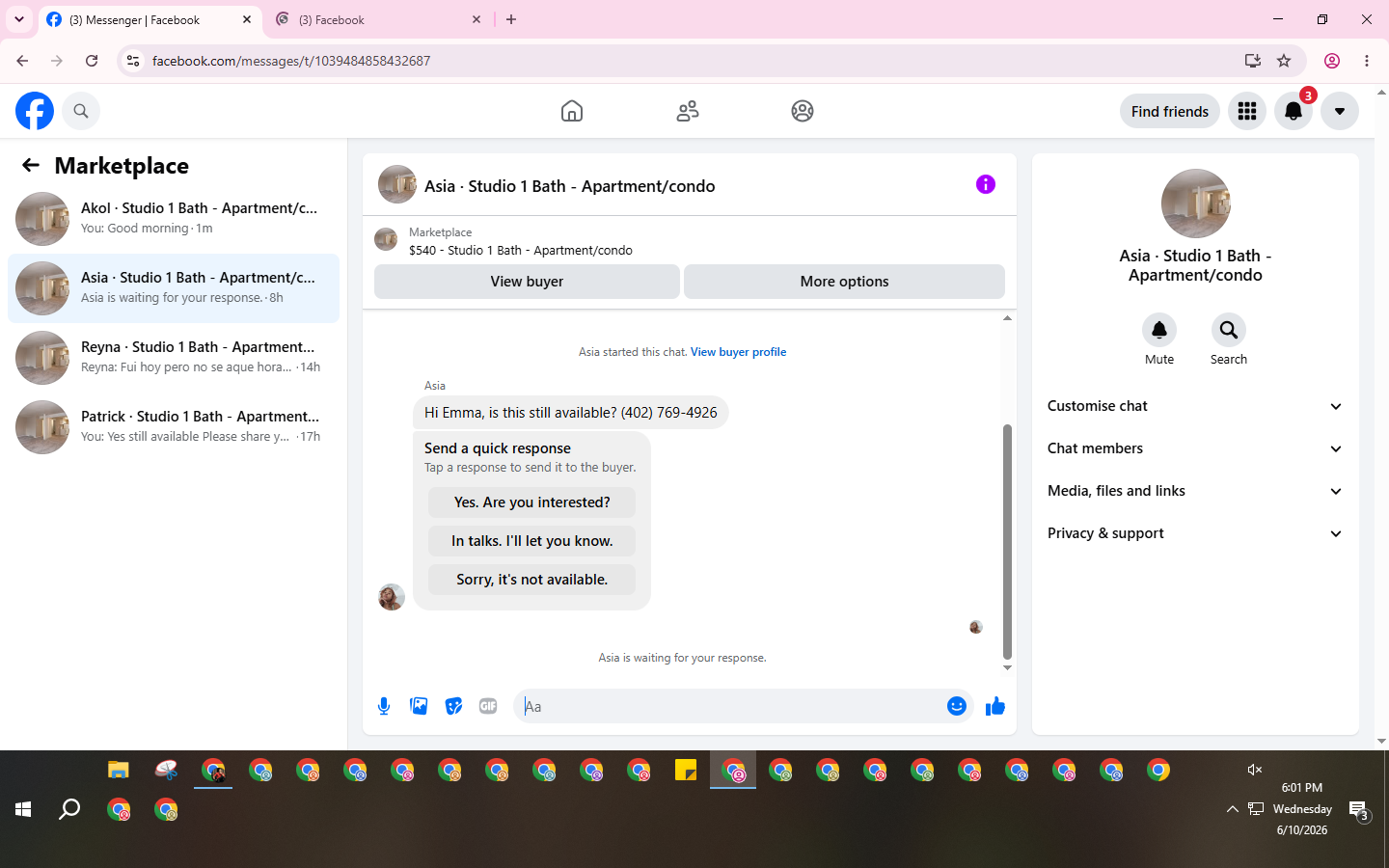Open the emoji picker smiley icon
Screen dimensions: 1389x868
click(x=957, y=706)
